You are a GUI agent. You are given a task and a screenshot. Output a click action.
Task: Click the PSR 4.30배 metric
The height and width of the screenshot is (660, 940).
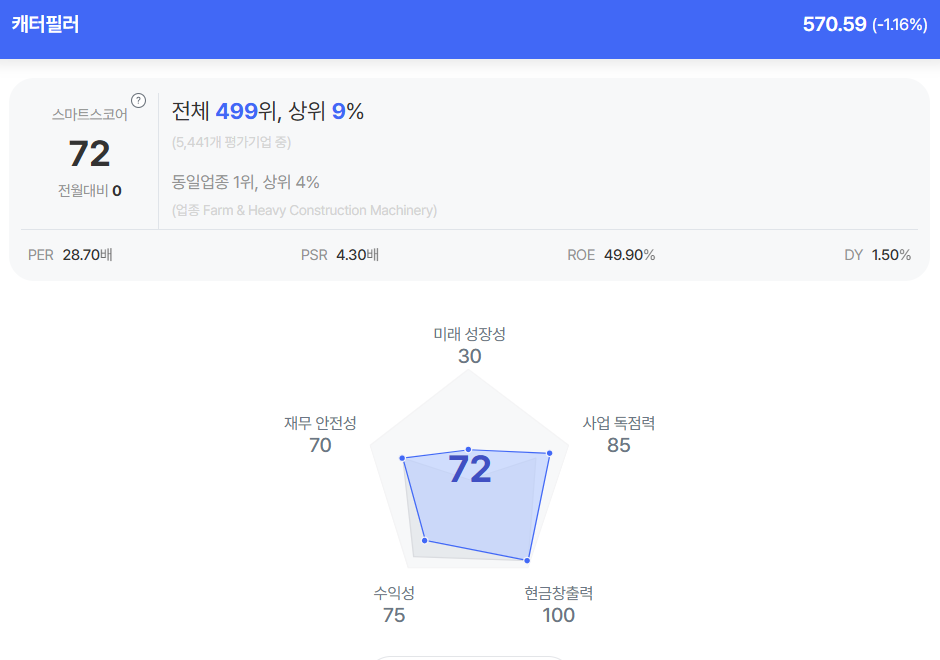click(339, 255)
